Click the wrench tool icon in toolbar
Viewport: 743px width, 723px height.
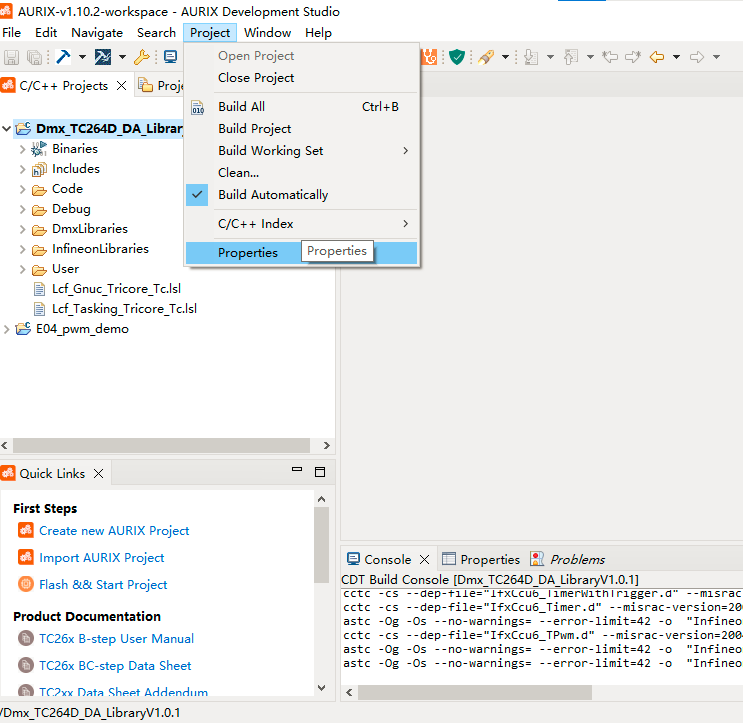(142, 57)
